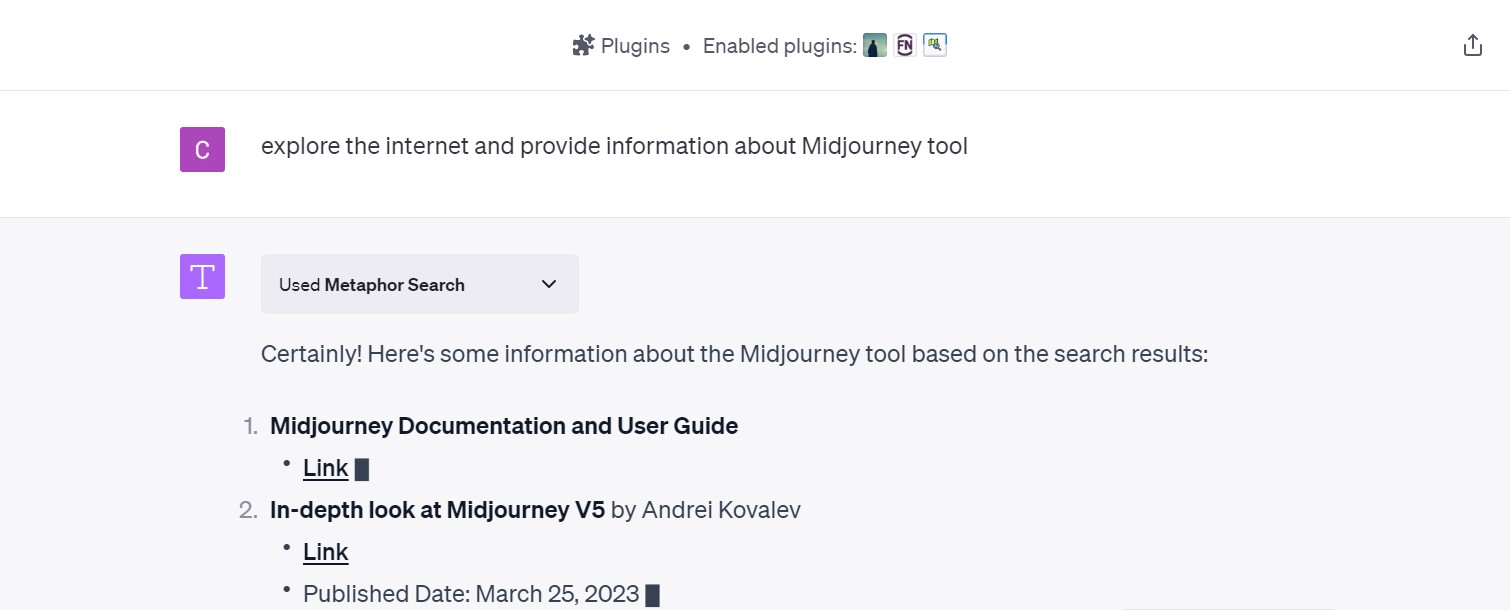Click the purple C user avatar

point(202,150)
